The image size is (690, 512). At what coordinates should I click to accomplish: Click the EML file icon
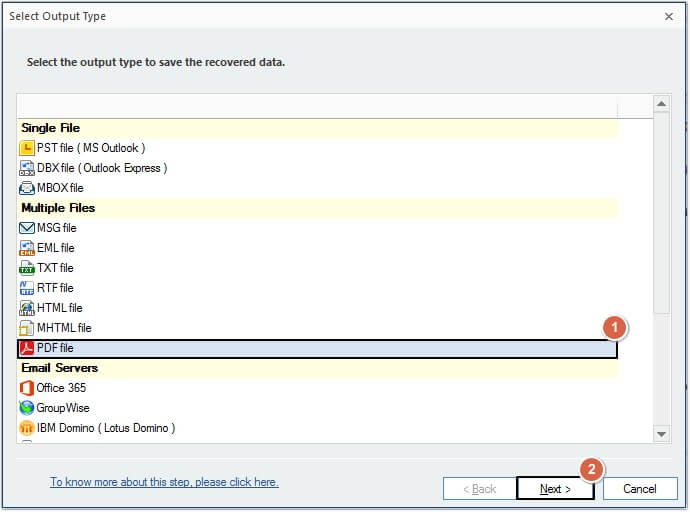tap(27, 248)
